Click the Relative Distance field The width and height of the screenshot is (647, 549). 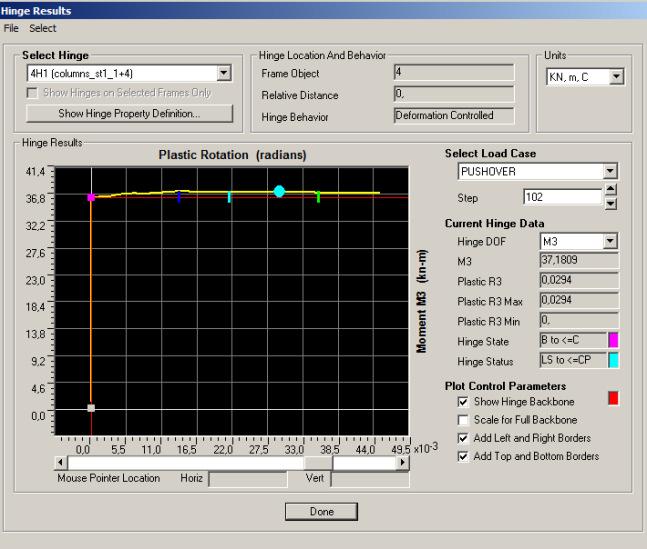tap(454, 94)
